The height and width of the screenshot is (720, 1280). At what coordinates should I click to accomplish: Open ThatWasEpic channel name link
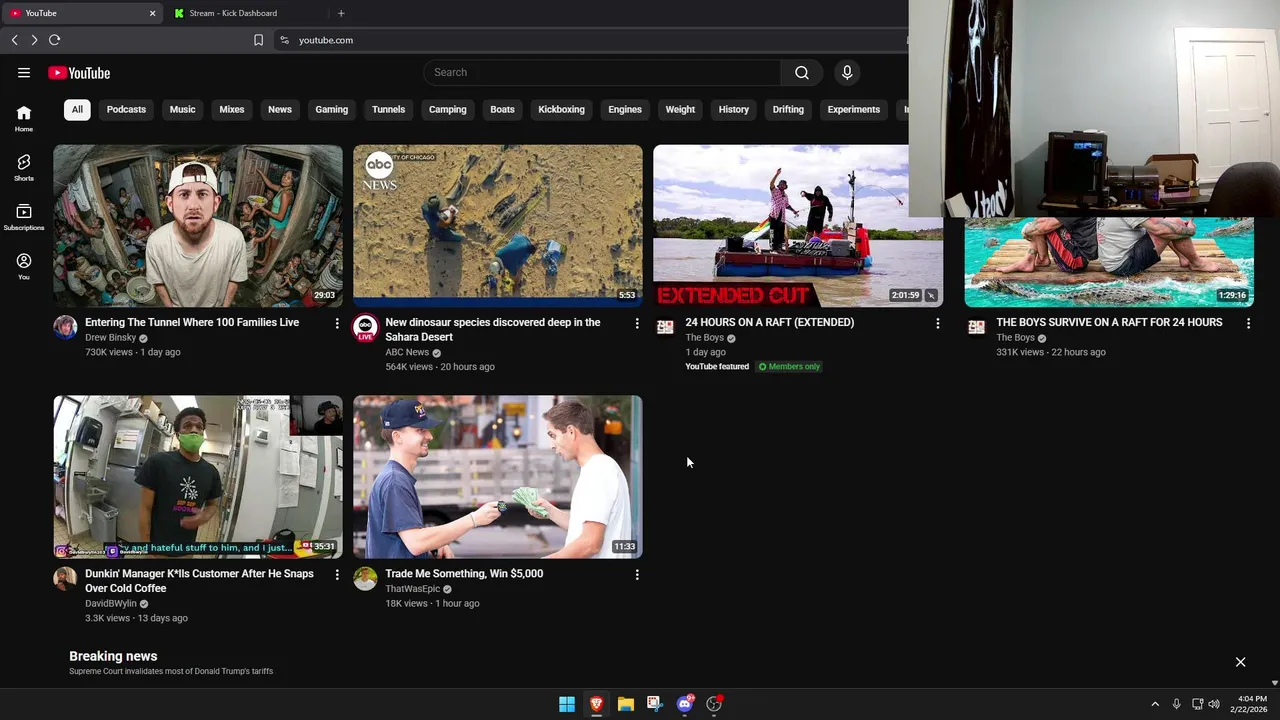[412, 589]
